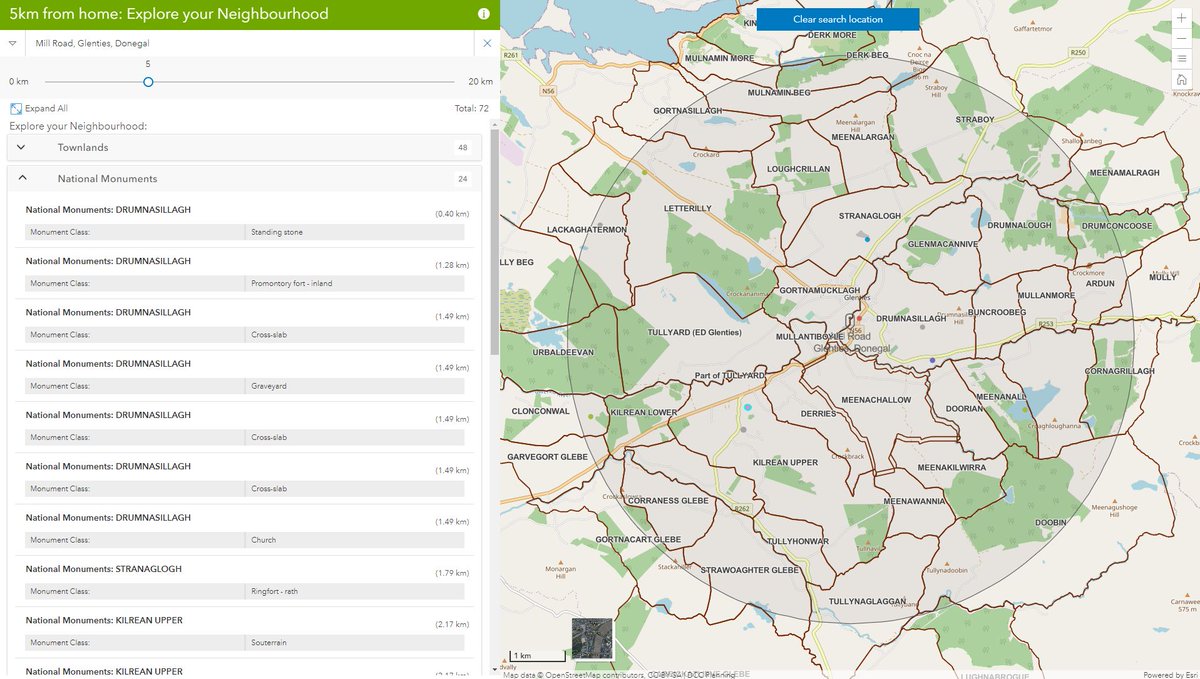Select the Promontory fort - inland row
This screenshot has height=679, width=1200.
click(x=245, y=283)
